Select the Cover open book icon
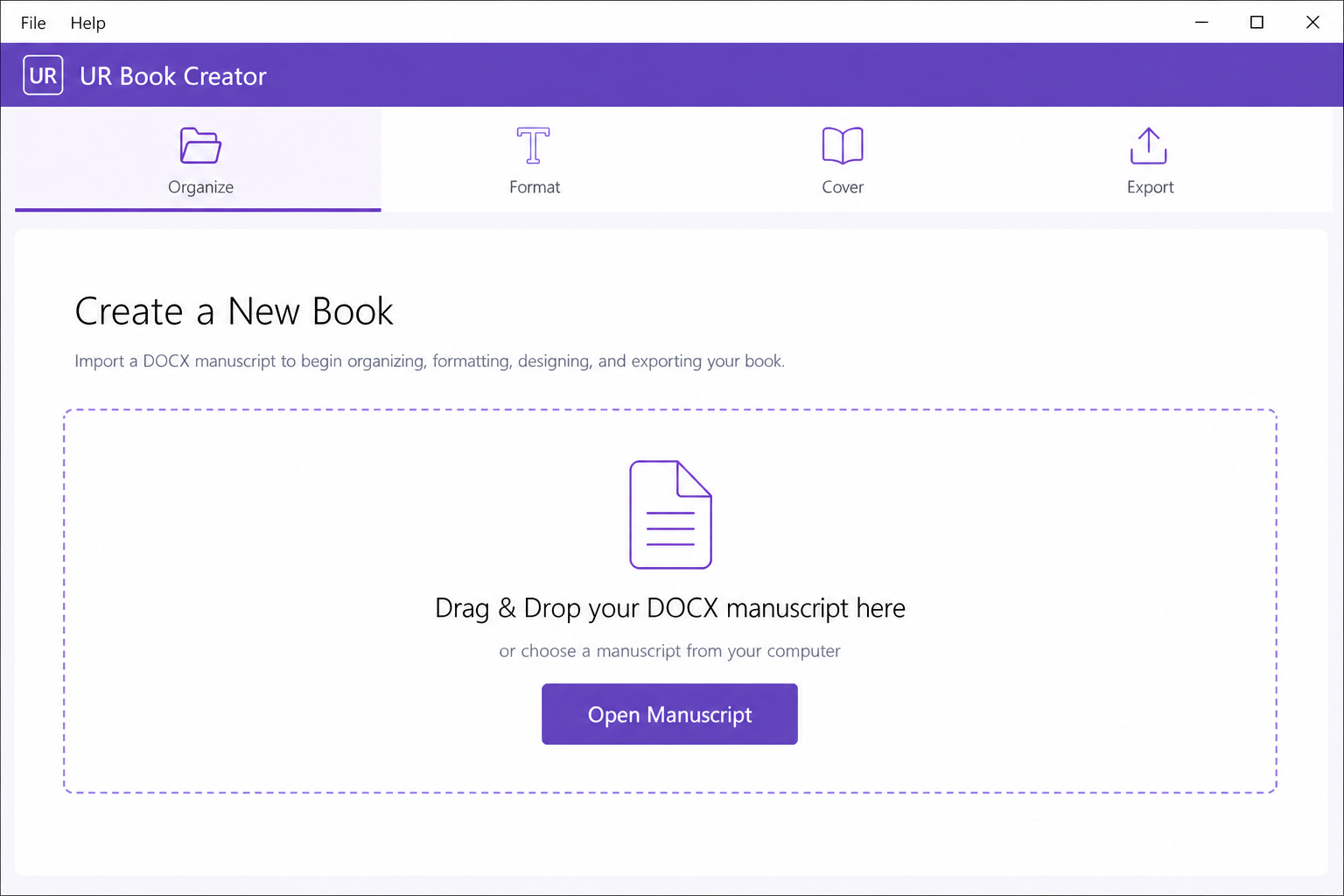The width and height of the screenshot is (1344, 896). point(843,145)
